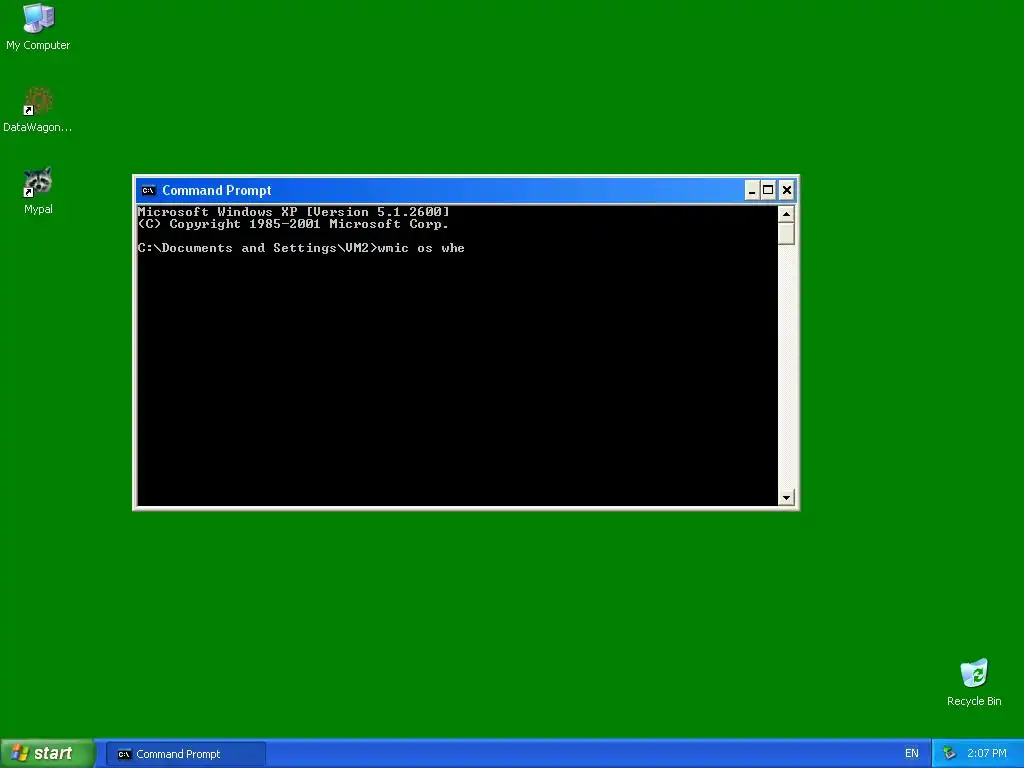The width and height of the screenshot is (1024, 768).
Task: Click the Command Prompt title text
Action: [217, 190]
